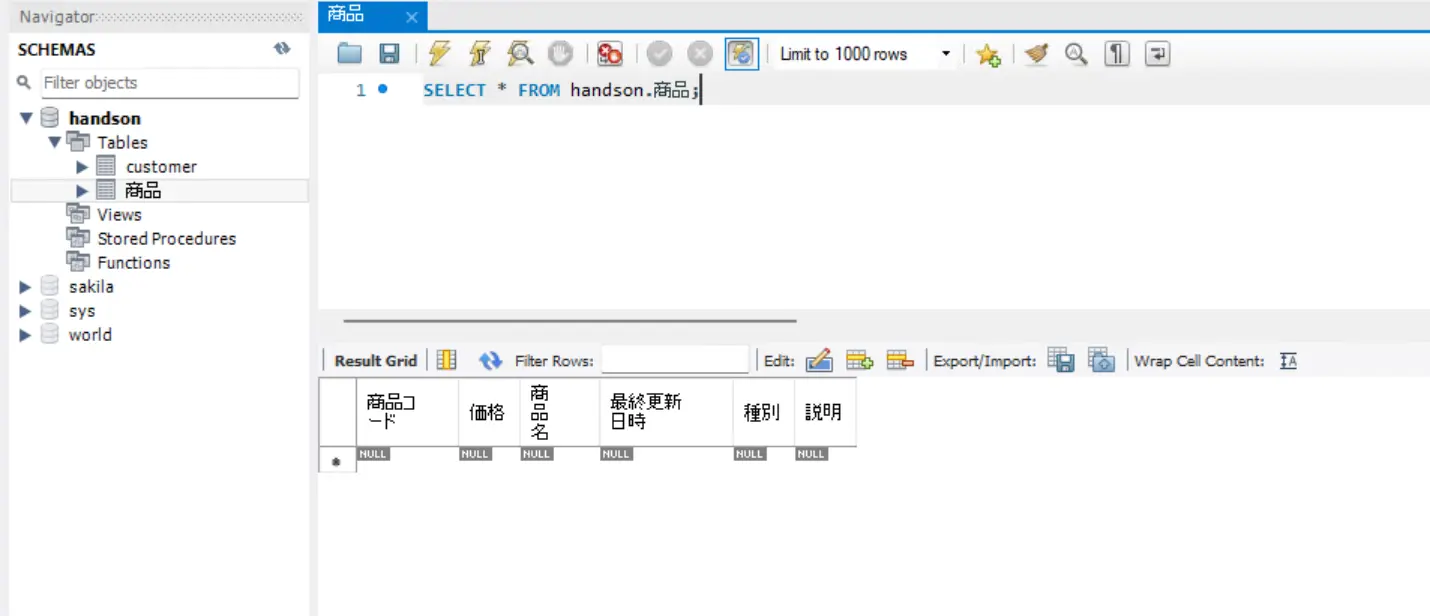
Task: Click the SELECT statement text in editor
Action: click(562, 90)
